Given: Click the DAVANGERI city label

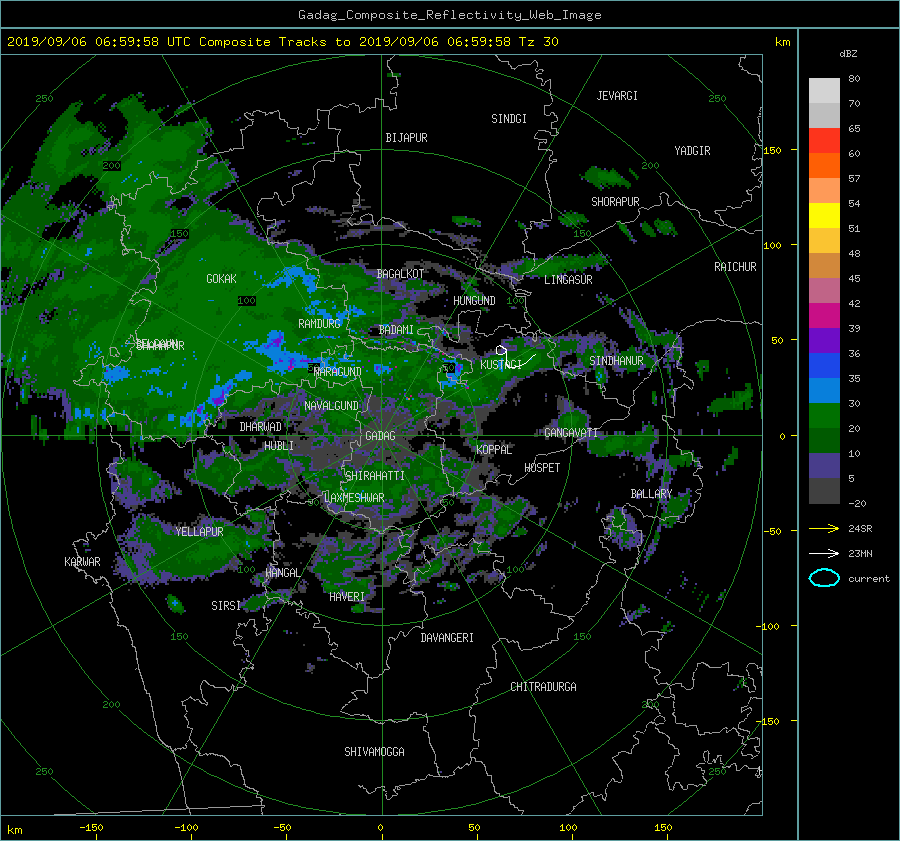Looking at the screenshot, I should pos(447,638).
